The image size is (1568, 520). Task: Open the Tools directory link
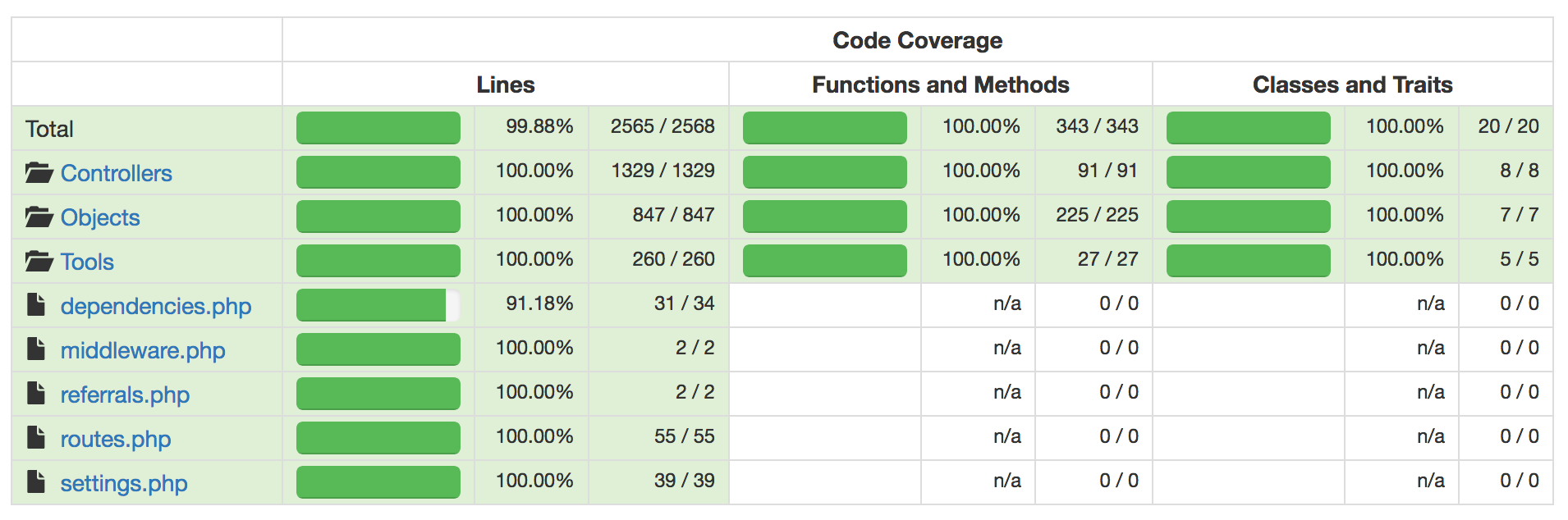pos(87,262)
